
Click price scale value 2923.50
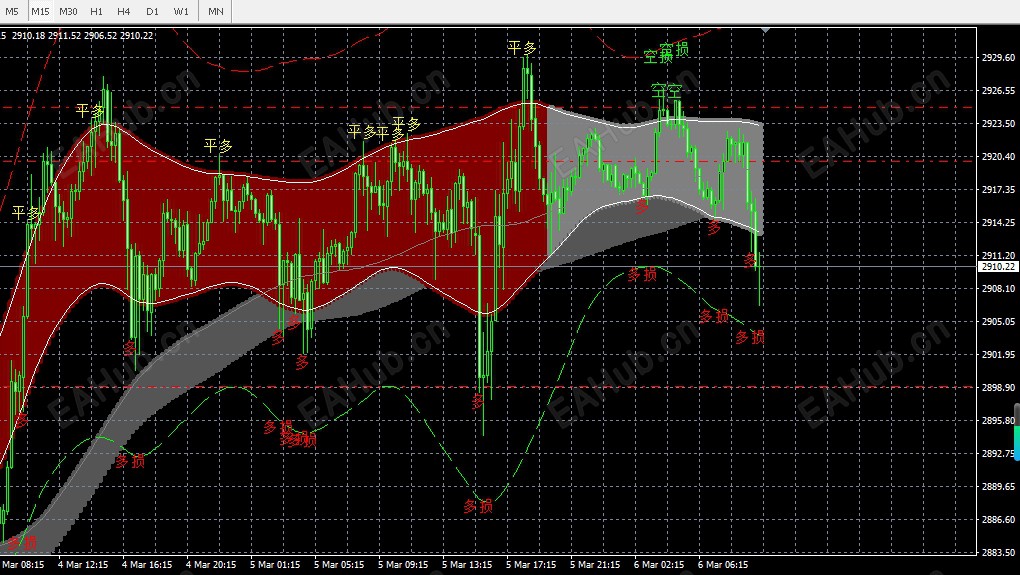click(998, 123)
